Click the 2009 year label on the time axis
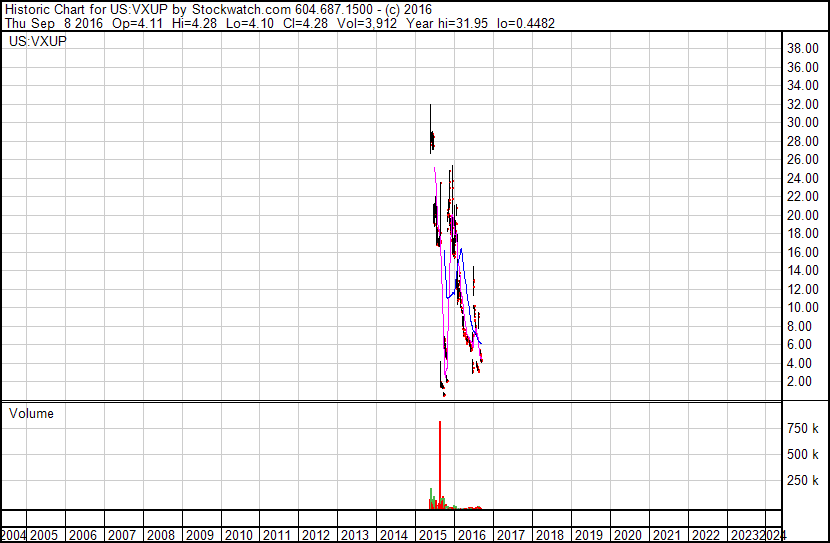Screen dimensions: 830x543 (x=200, y=536)
